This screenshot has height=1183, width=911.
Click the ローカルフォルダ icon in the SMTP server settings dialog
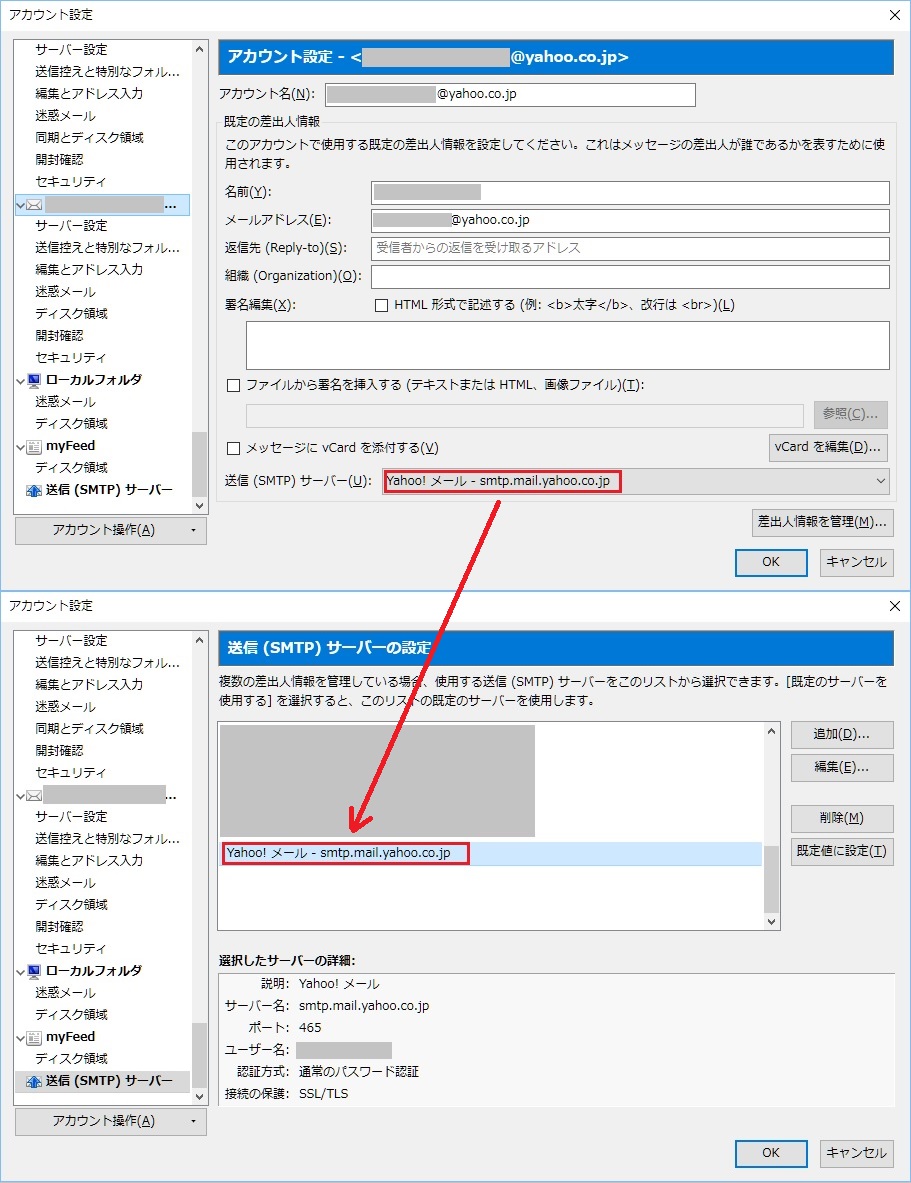point(34,971)
